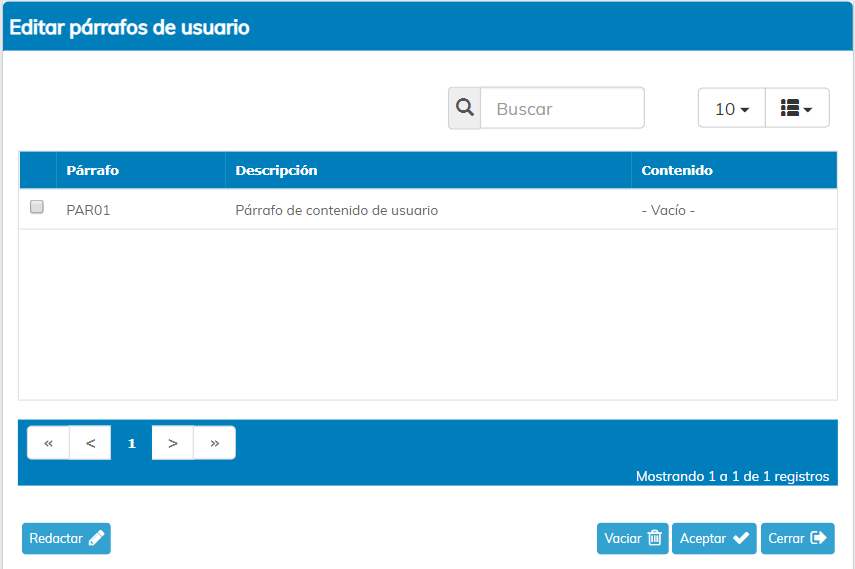Screen dimensions: 855x569
Task: Tick the checkbox for row PAR01
Action: tap(37, 207)
